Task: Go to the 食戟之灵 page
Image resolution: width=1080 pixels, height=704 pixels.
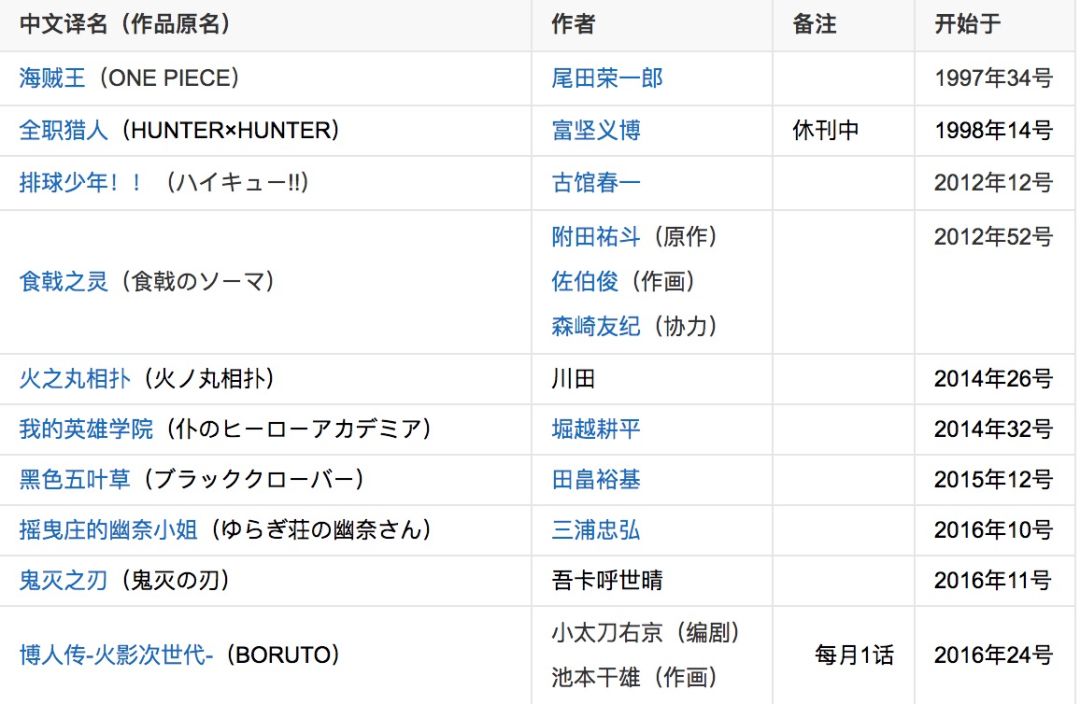Action: coord(63,282)
